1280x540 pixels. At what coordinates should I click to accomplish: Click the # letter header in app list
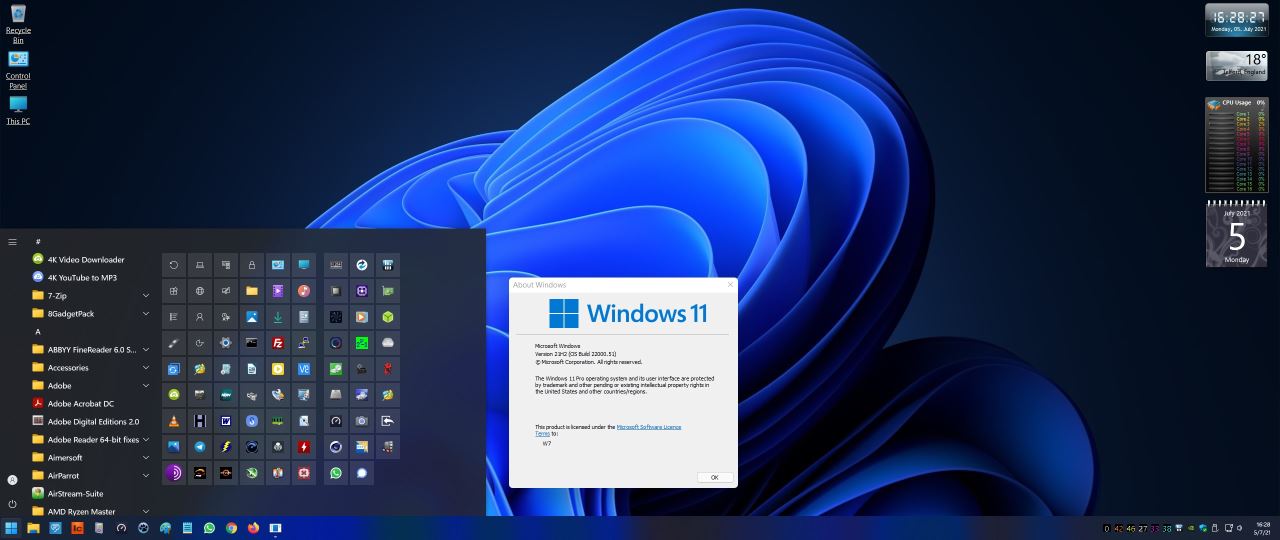(38, 241)
